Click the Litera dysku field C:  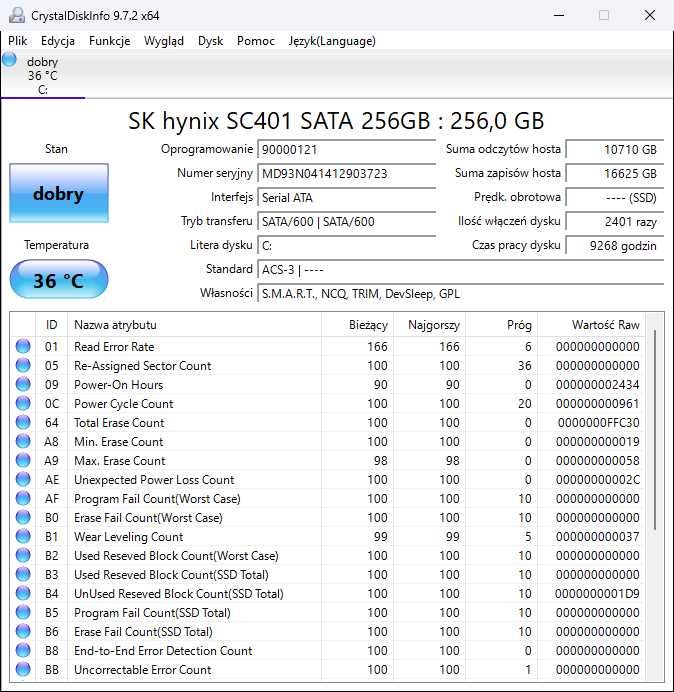point(346,245)
